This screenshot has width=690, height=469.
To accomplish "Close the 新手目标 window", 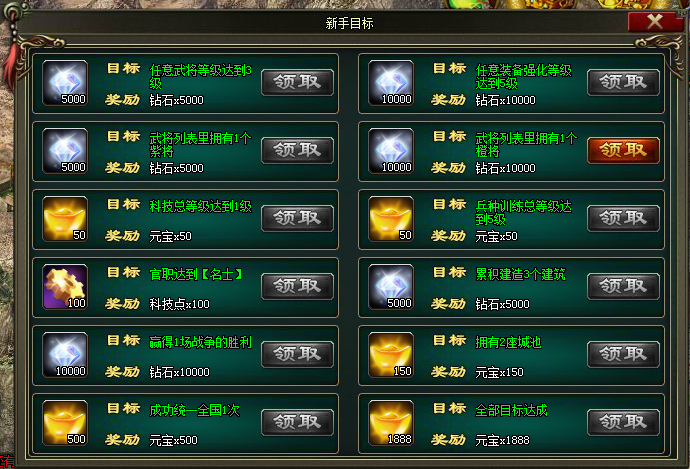I will 655,21.
